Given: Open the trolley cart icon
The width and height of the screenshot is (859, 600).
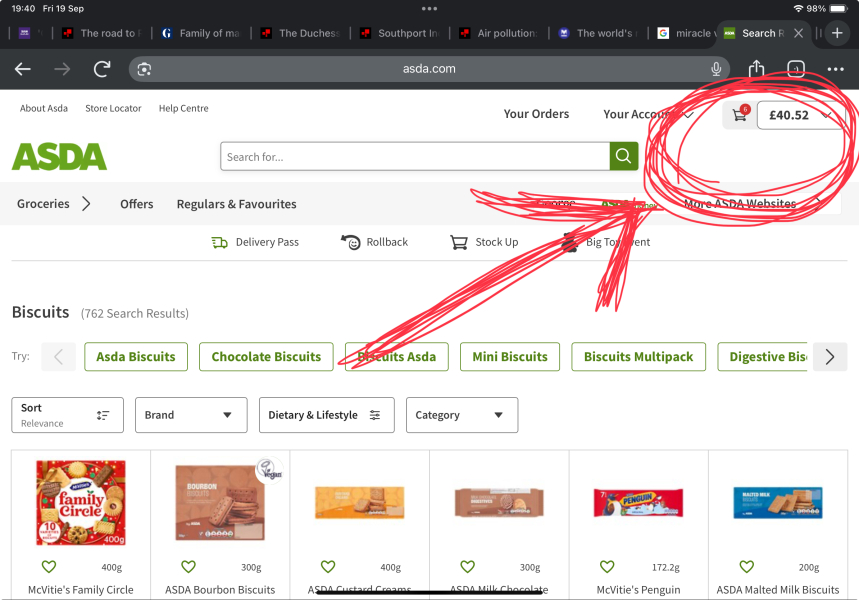Looking at the screenshot, I should click(x=740, y=115).
